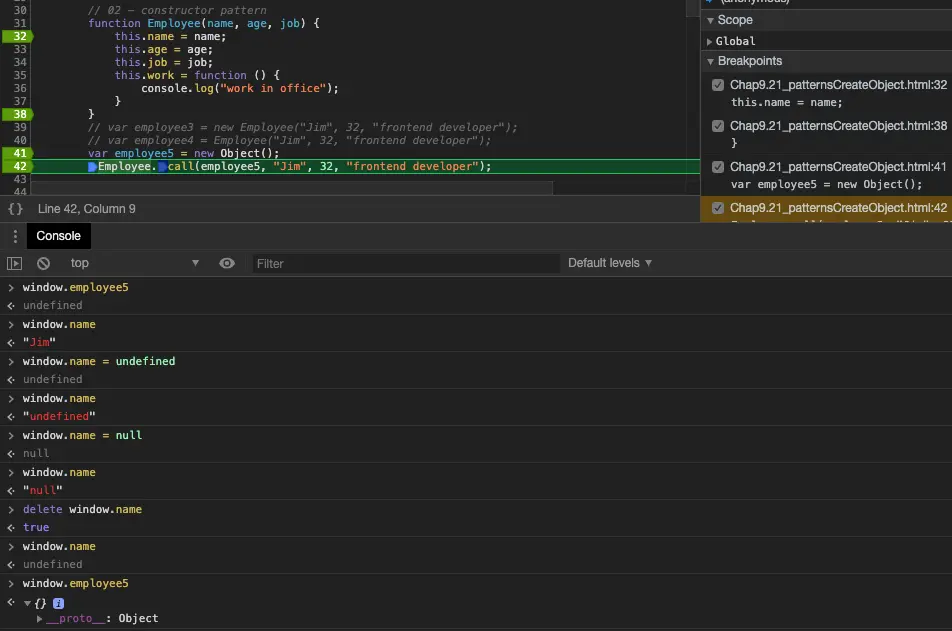
Task: Clear the console with the ban icon
Action: point(43,264)
